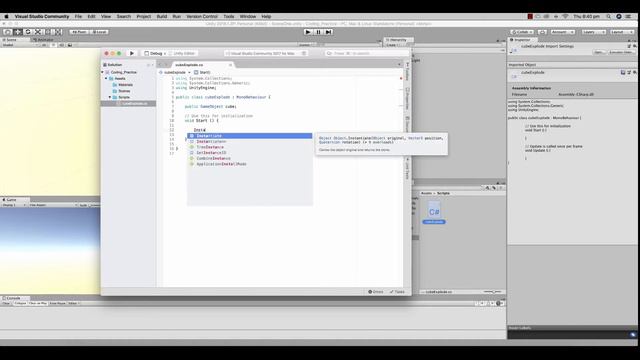Image resolution: width=640 pixels, height=360 pixels.
Task: Open the Help menu
Action: (x=266, y=16)
